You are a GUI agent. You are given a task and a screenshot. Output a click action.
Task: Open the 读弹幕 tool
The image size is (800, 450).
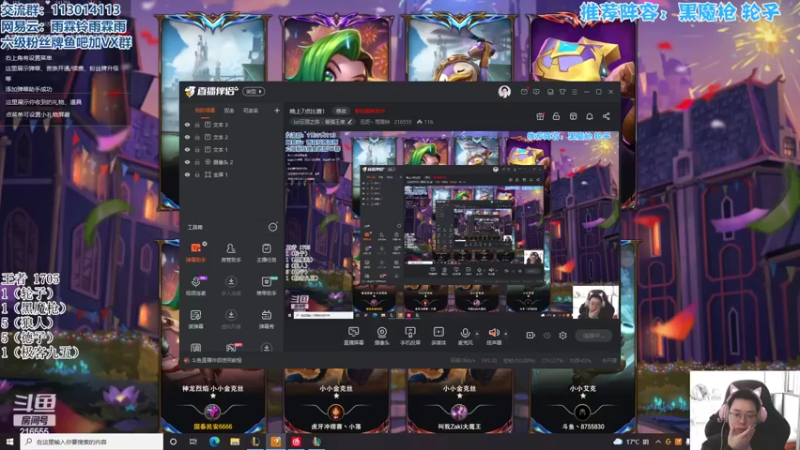pos(196,319)
